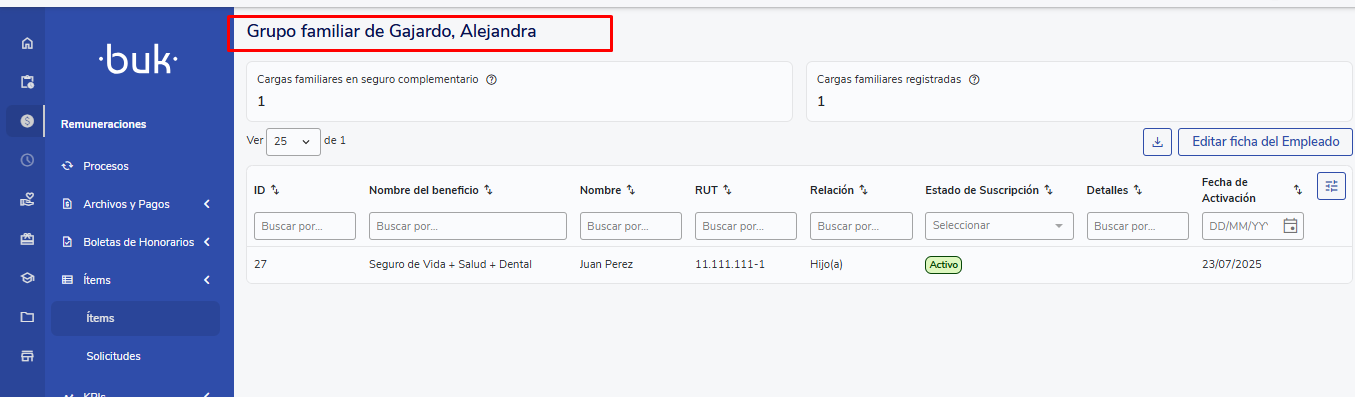Click the graduation cap training icon

point(27,278)
